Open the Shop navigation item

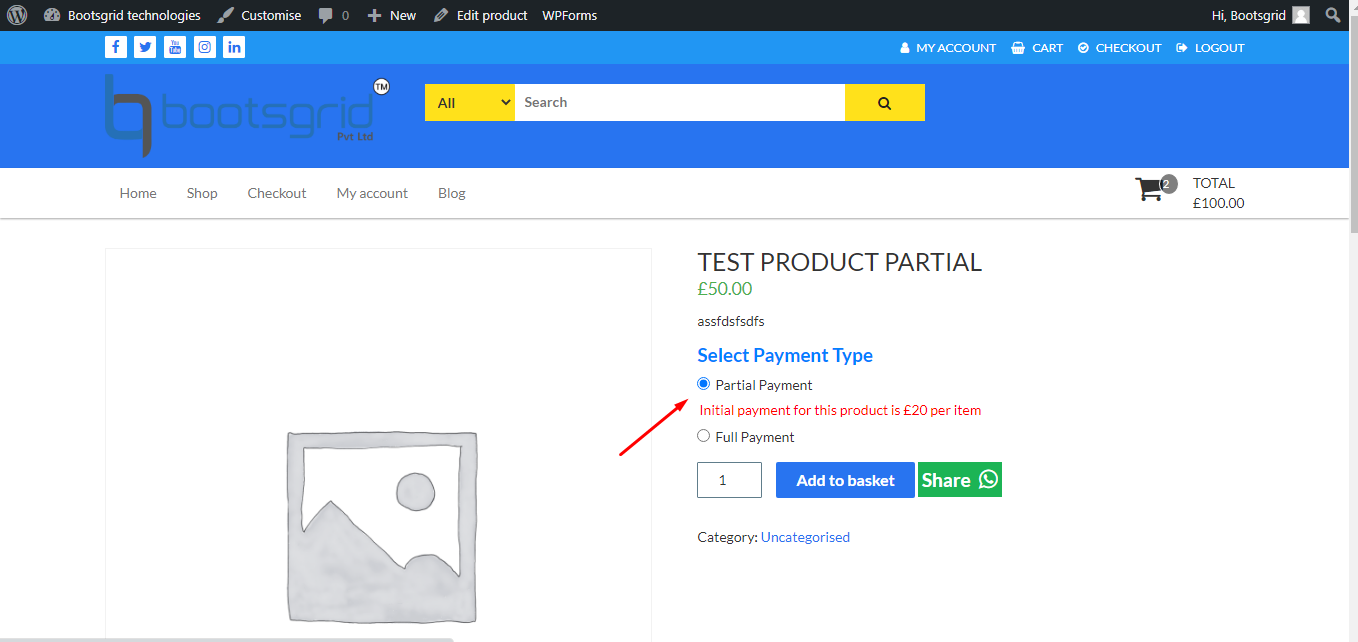pos(202,193)
